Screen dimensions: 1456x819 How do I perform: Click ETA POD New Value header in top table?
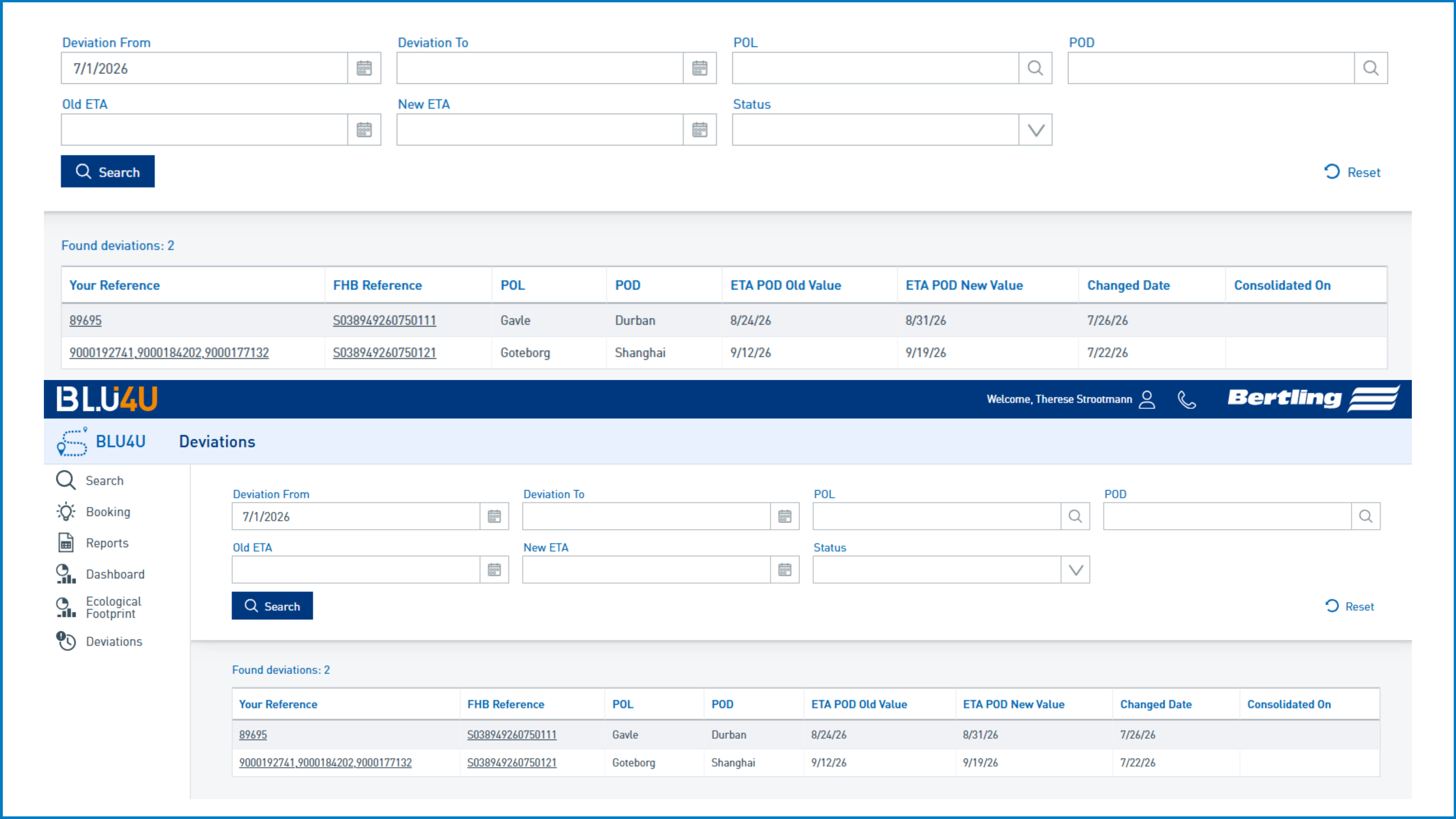pos(964,285)
